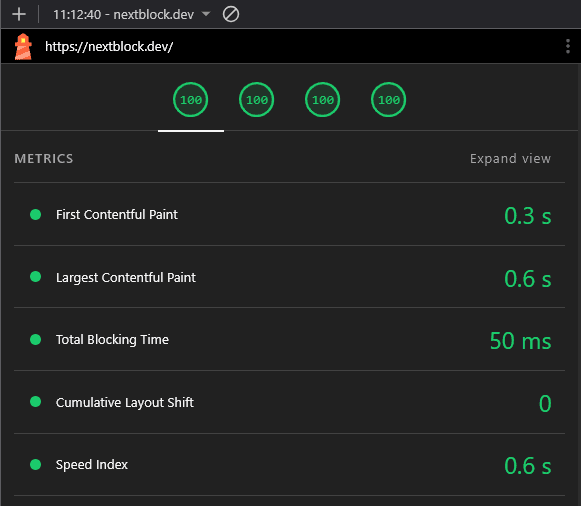This screenshot has width=581, height=506.
Task: Click the 0.6 s Speed Index value
Action: pos(528,466)
